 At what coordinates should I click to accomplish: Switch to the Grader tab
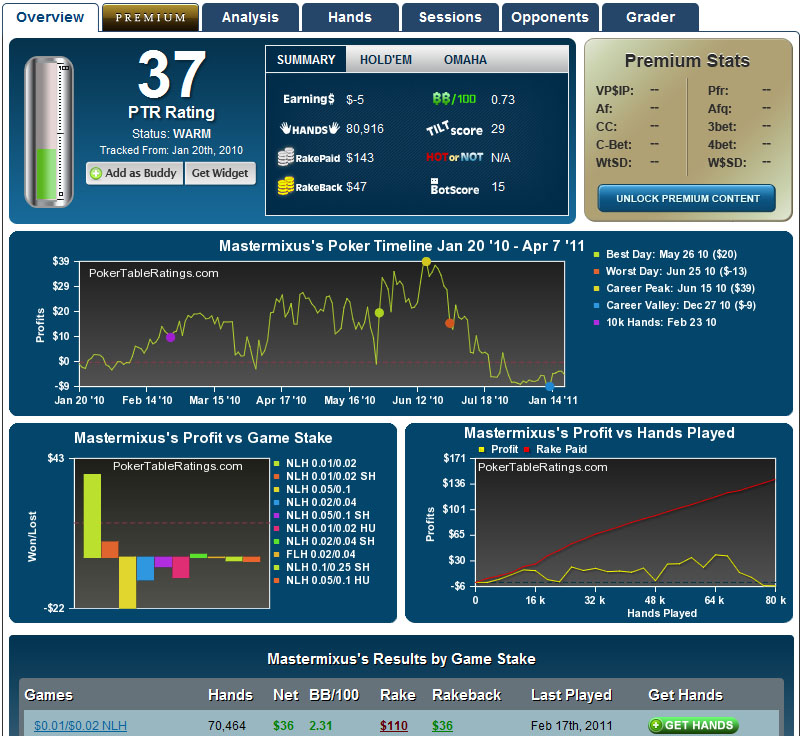coord(650,17)
